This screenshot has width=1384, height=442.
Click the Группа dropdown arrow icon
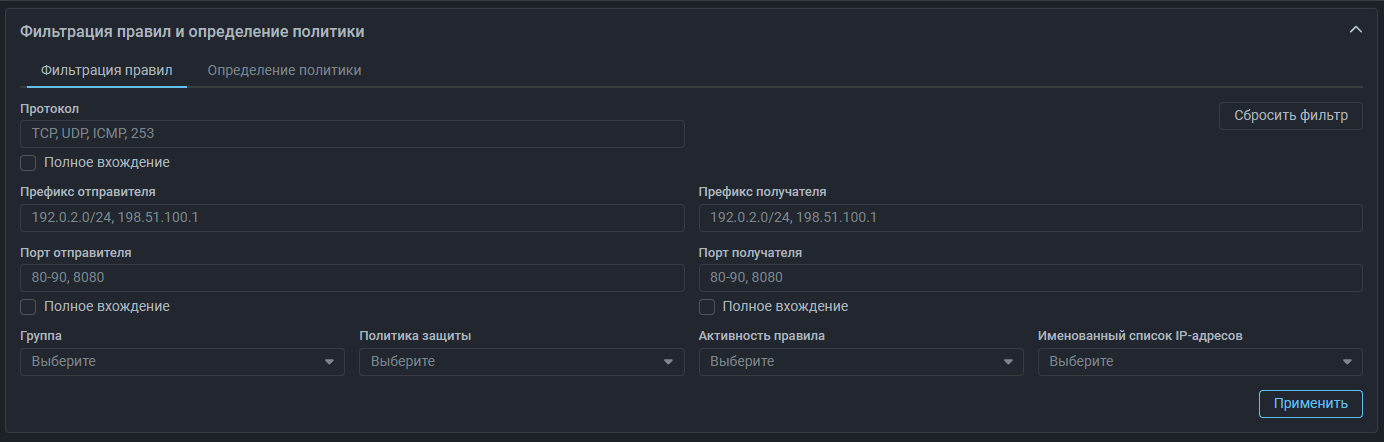pyautogui.click(x=329, y=362)
